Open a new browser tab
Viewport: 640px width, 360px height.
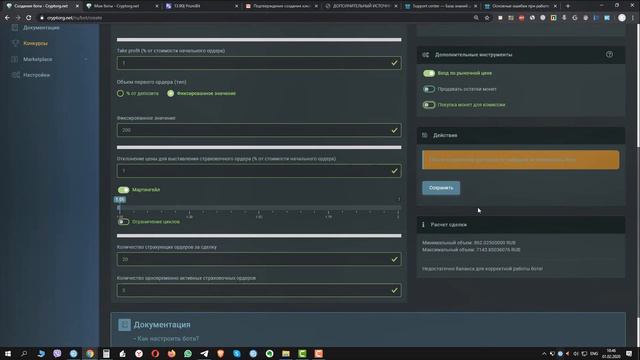[x=567, y=6]
